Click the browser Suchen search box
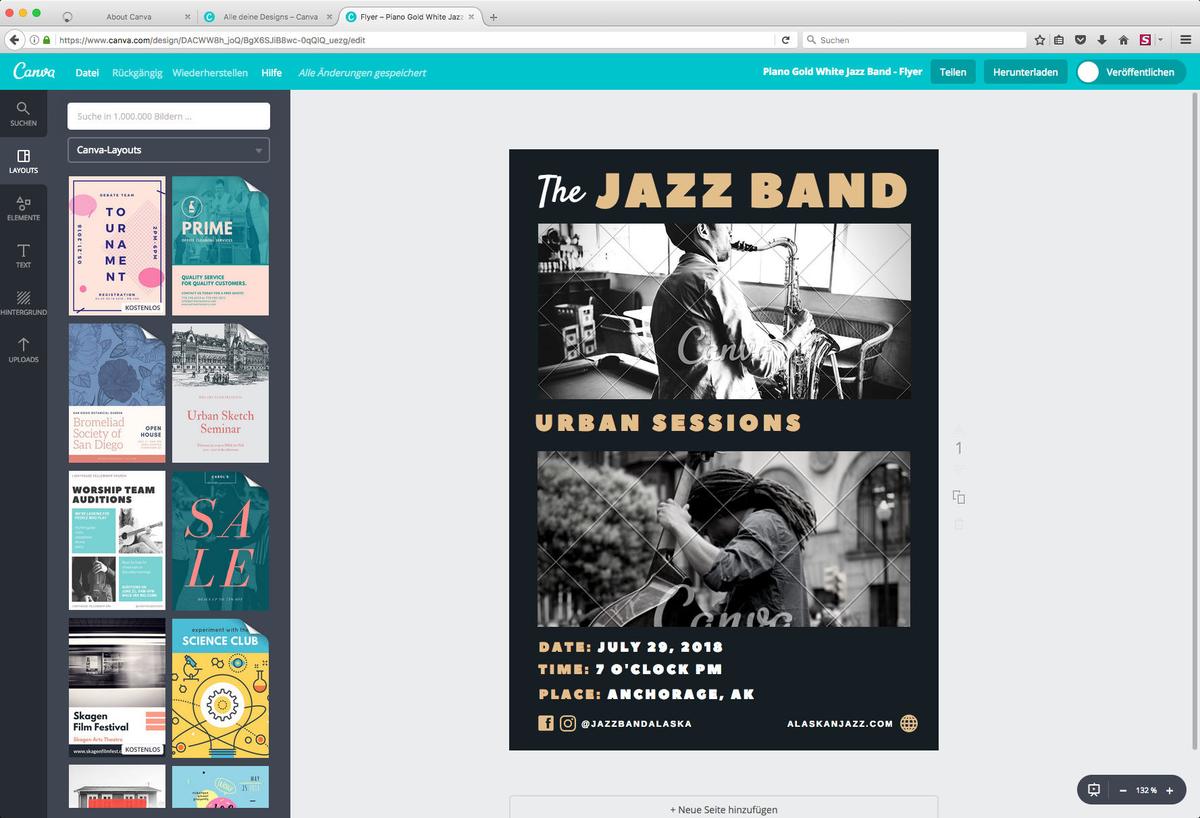Viewport: 1200px width, 818px height. pyautogui.click(x=915, y=40)
